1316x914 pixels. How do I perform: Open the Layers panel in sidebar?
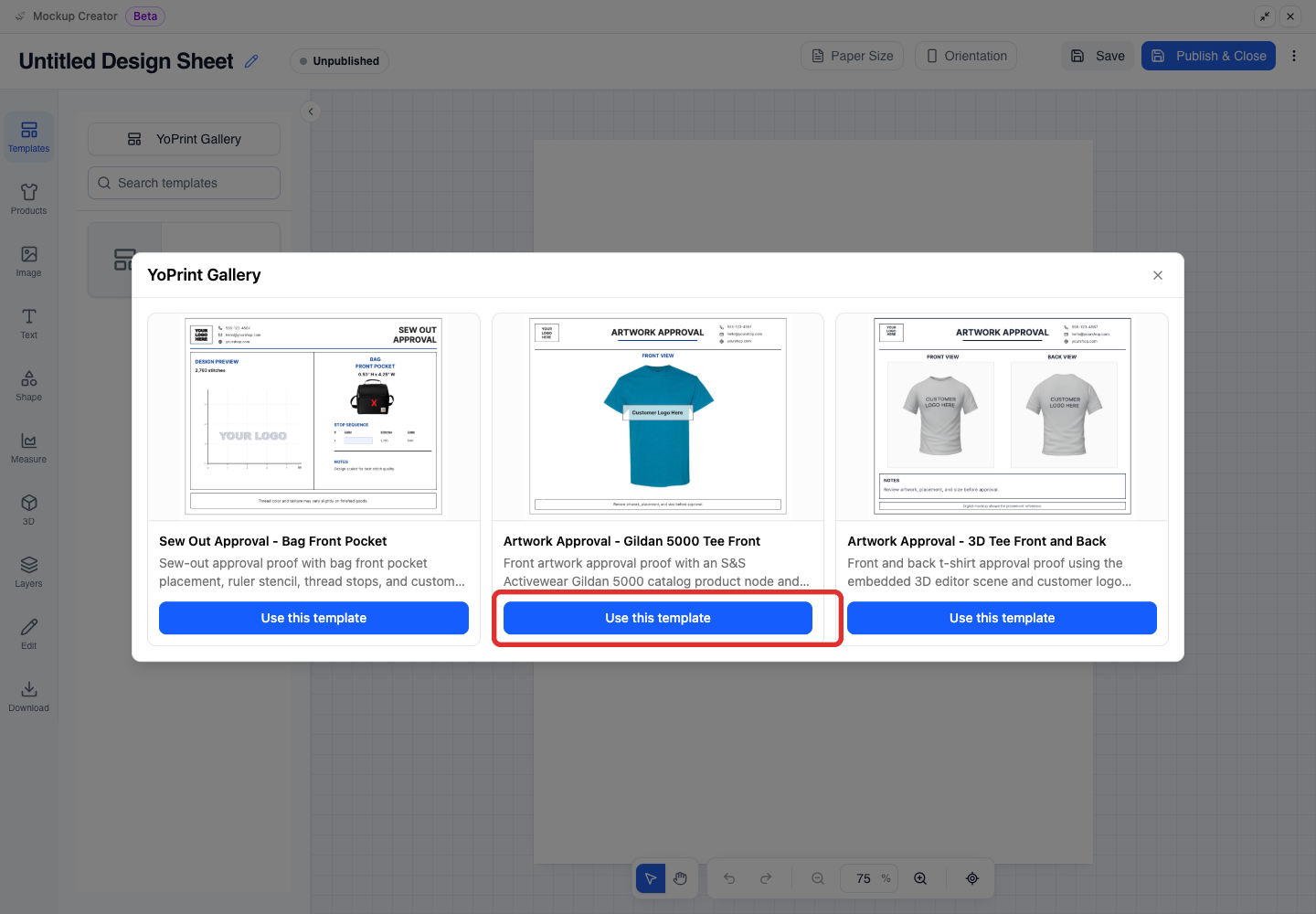[x=29, y=572]
